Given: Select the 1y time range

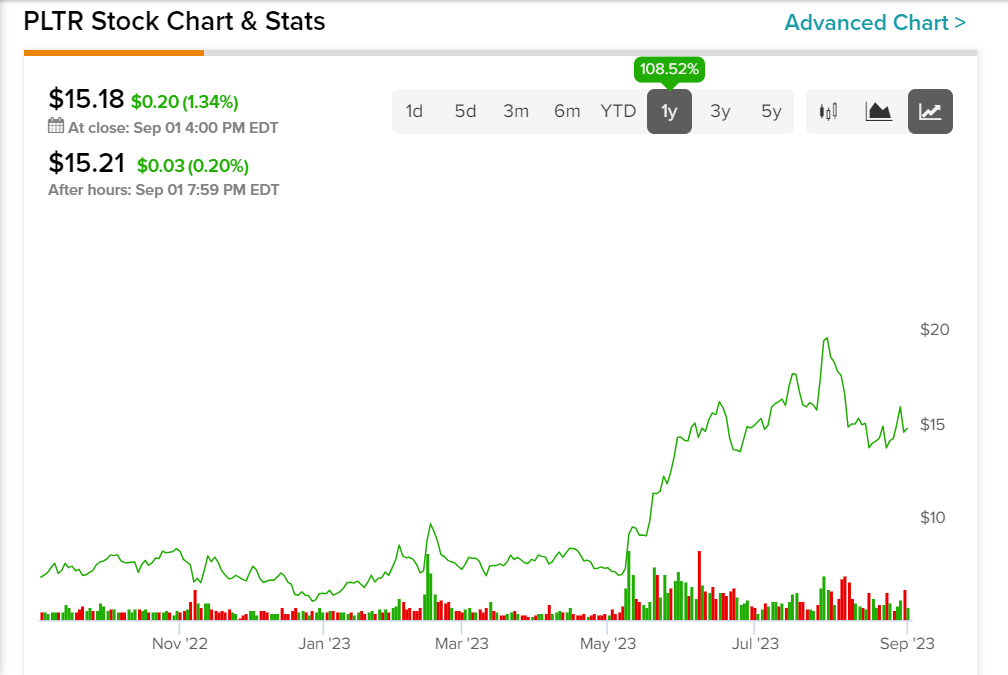Looking at the screenshot, I should click(669, 112).
